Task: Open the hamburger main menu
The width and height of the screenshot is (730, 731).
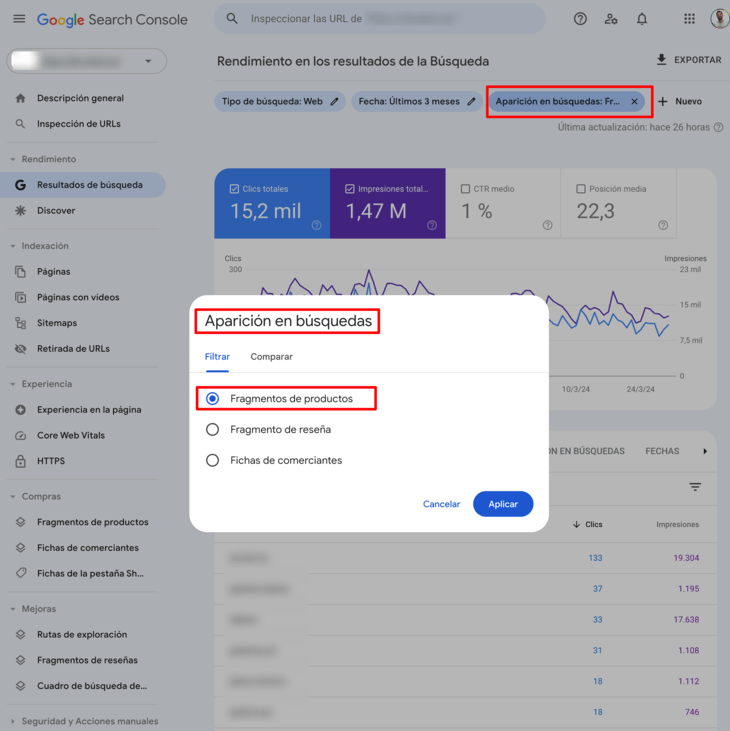Action: pyautogui.click(x=19, y=19)
